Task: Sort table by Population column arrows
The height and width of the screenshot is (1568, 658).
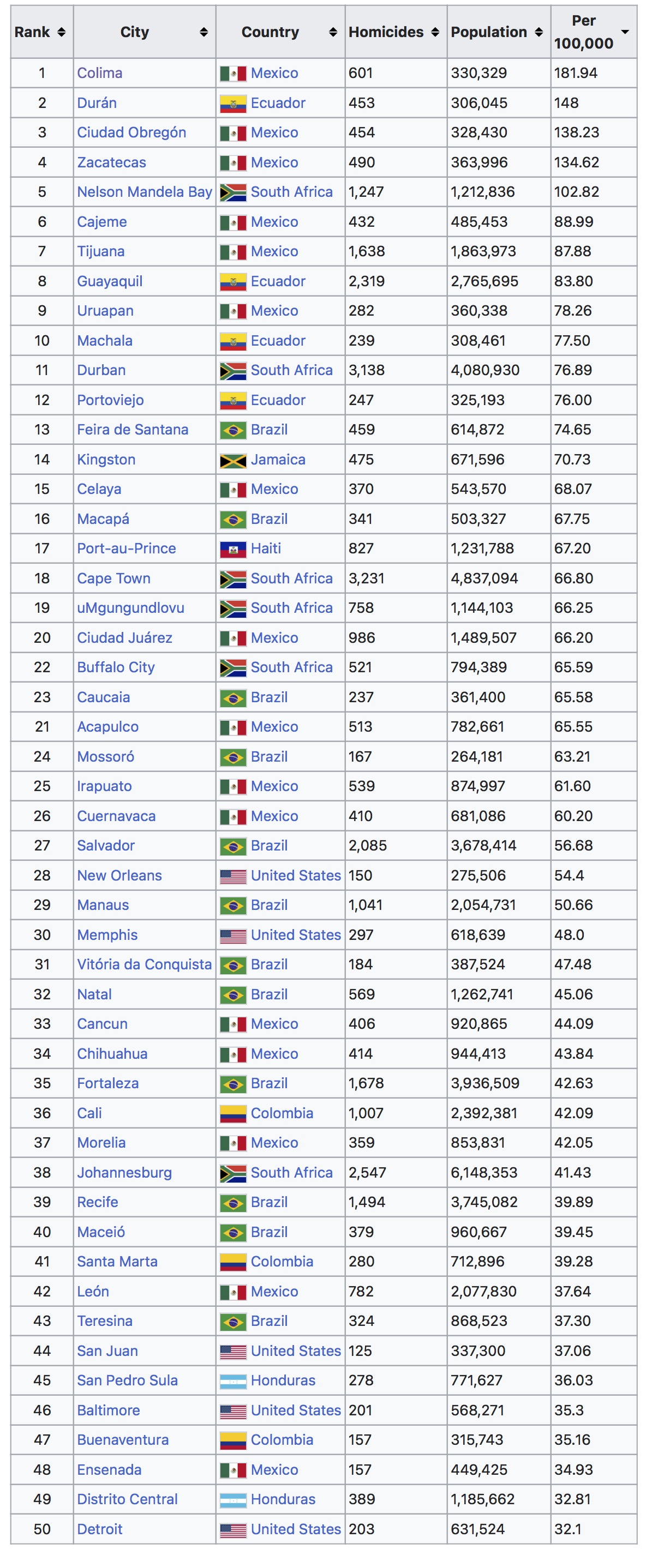Action: tap(539, 32)
